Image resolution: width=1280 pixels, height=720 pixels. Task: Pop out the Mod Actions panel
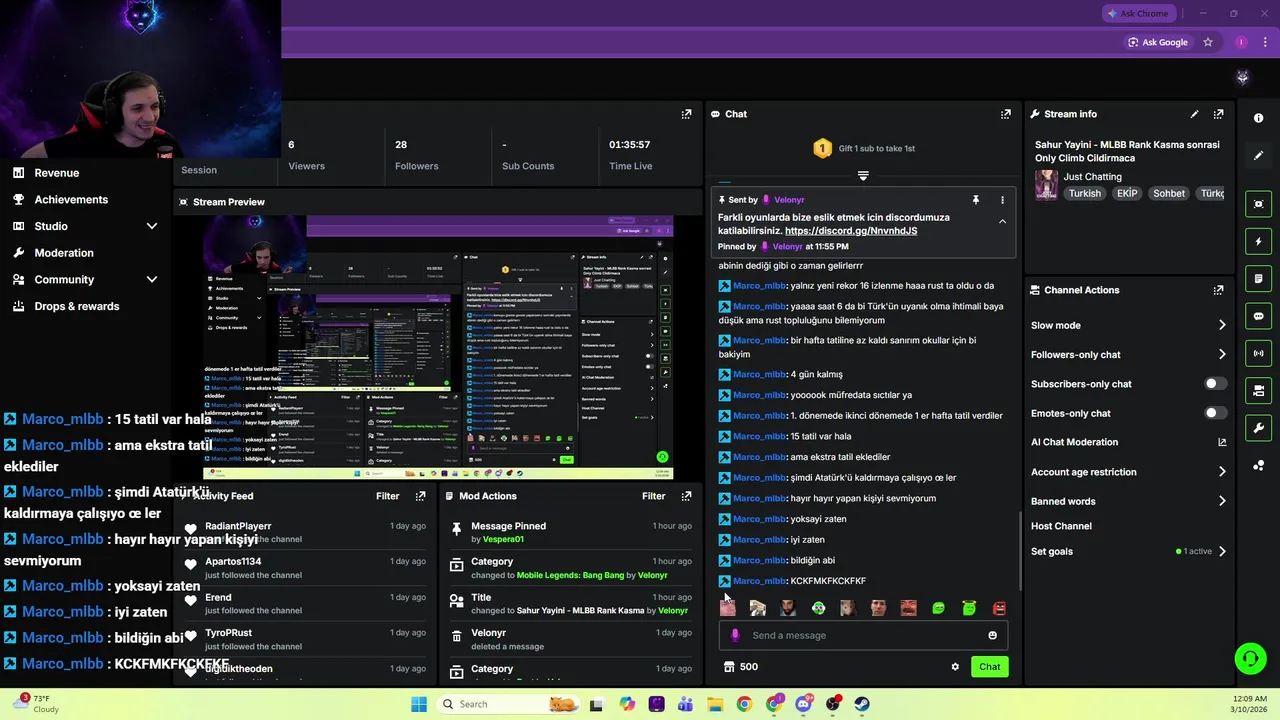click(x=686, y=496)
